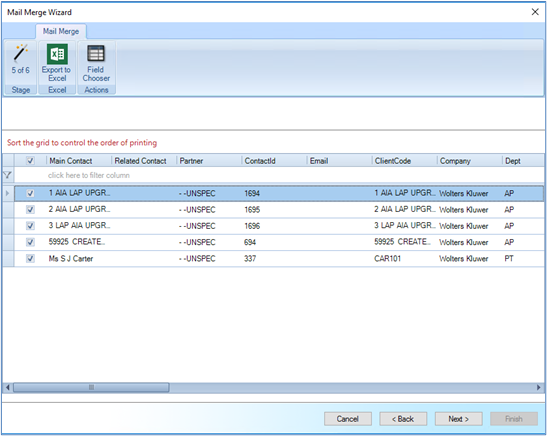Select the Mail Merge ribbon tab
Image resolution: width=547 pixels, height=436 pixels.
(61, 31)
